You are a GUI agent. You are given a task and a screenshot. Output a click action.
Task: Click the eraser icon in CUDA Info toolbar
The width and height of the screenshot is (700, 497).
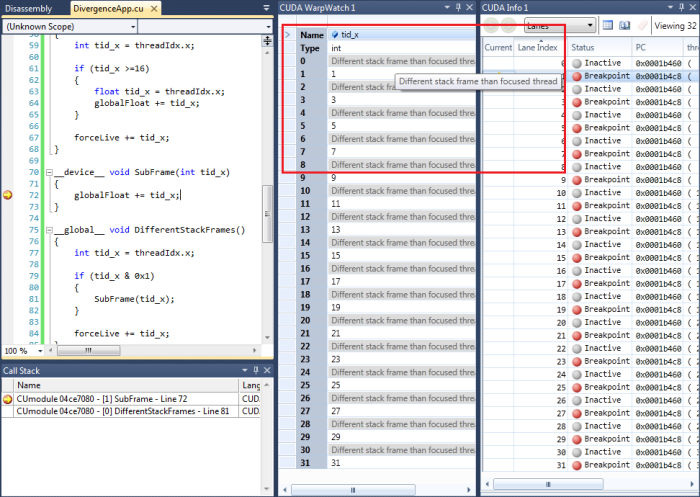click(642, 25)
